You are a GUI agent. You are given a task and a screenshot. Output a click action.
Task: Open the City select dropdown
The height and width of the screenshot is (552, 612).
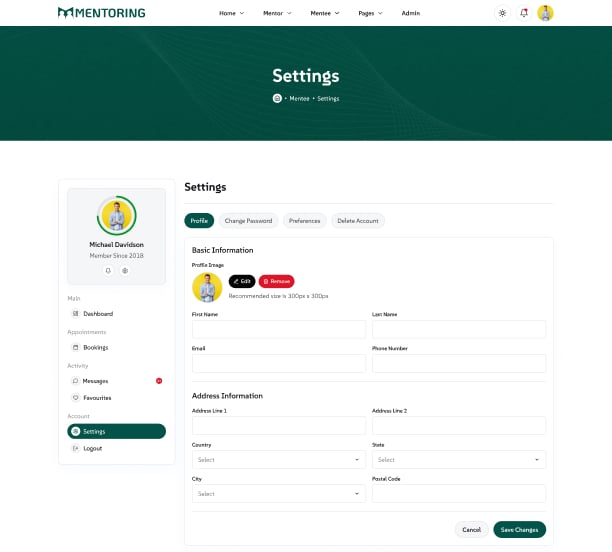pyautogui.click(x=279, y=493)
